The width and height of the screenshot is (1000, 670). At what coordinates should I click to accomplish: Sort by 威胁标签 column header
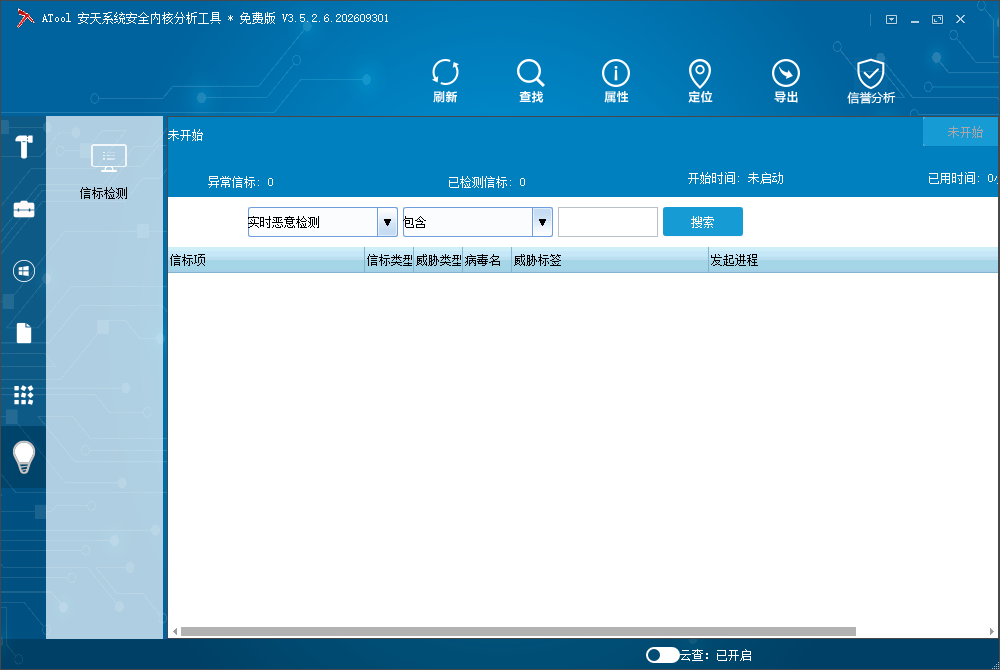610,260
